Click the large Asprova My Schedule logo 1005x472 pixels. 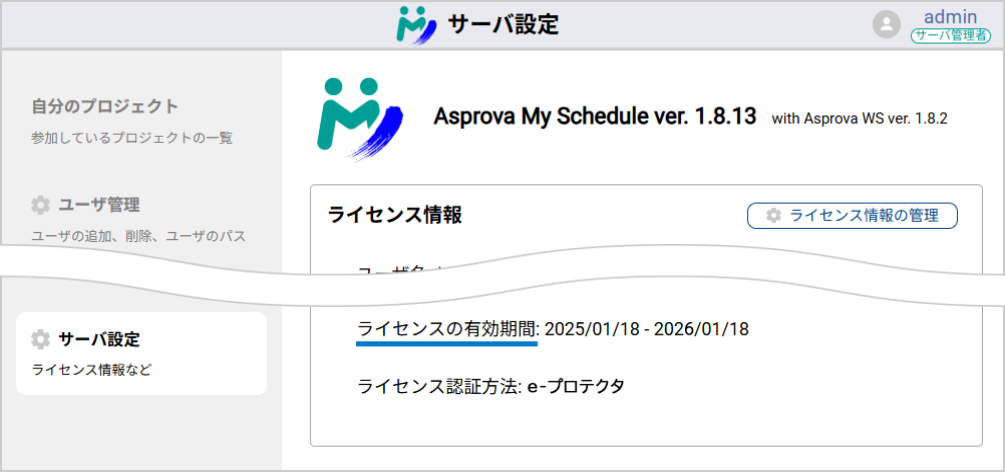tap(361, 119)
